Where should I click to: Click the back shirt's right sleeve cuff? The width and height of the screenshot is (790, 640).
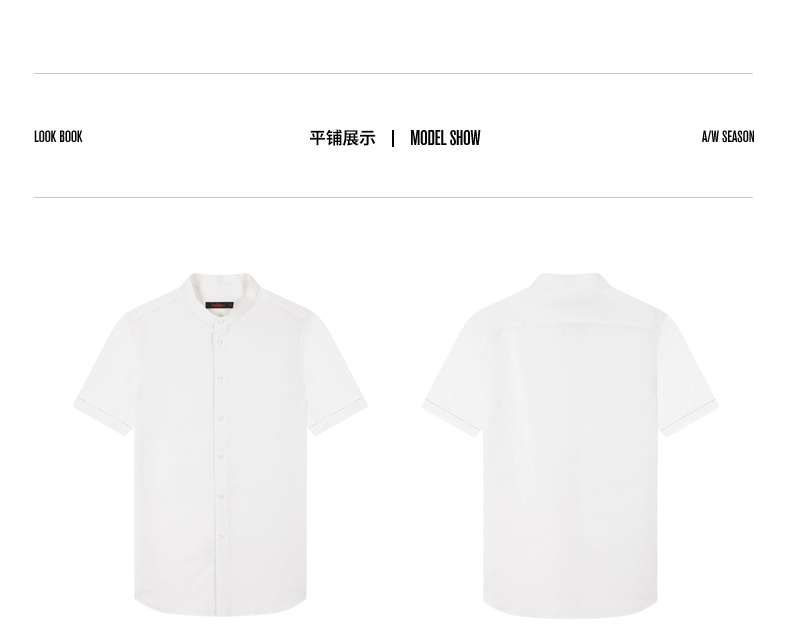[x=690, y=417]
